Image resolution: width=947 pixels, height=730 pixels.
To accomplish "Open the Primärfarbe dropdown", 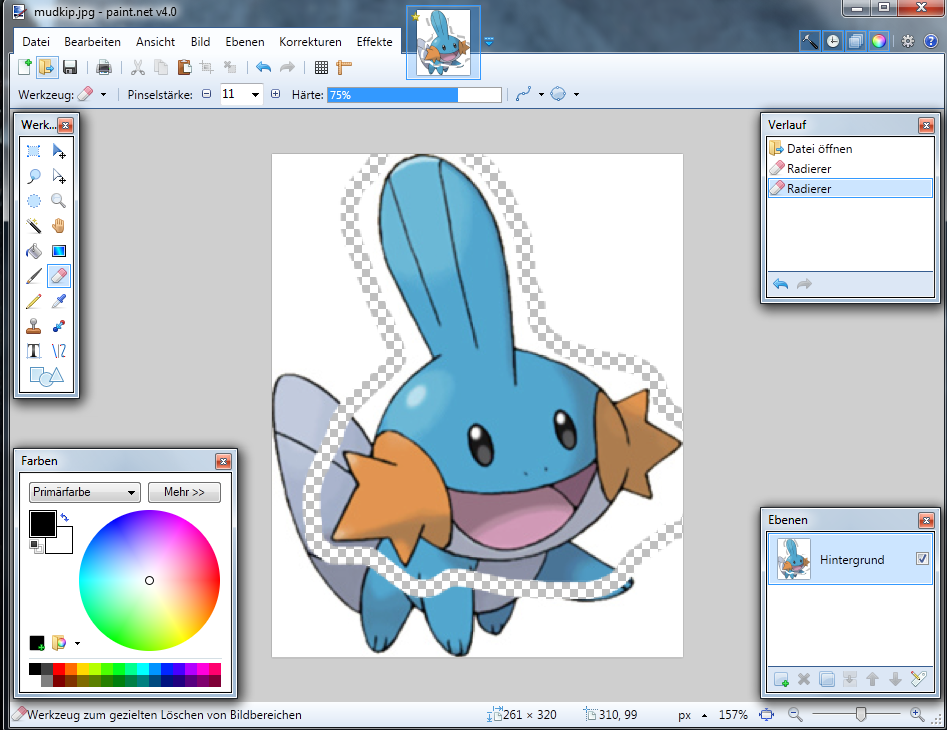I will 85,492.
